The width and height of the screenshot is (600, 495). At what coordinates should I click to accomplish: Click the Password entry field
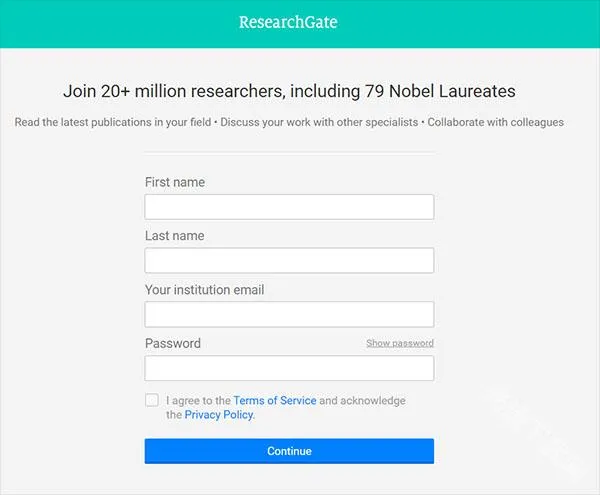(x=289, y=368)
